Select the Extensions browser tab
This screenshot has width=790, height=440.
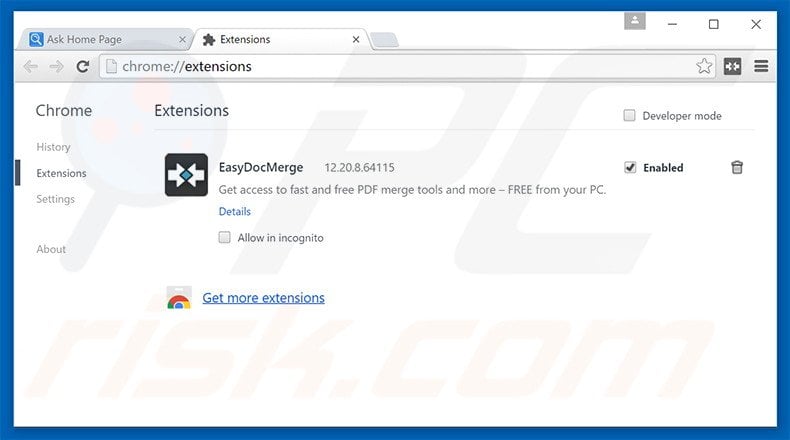pos(280,39)
